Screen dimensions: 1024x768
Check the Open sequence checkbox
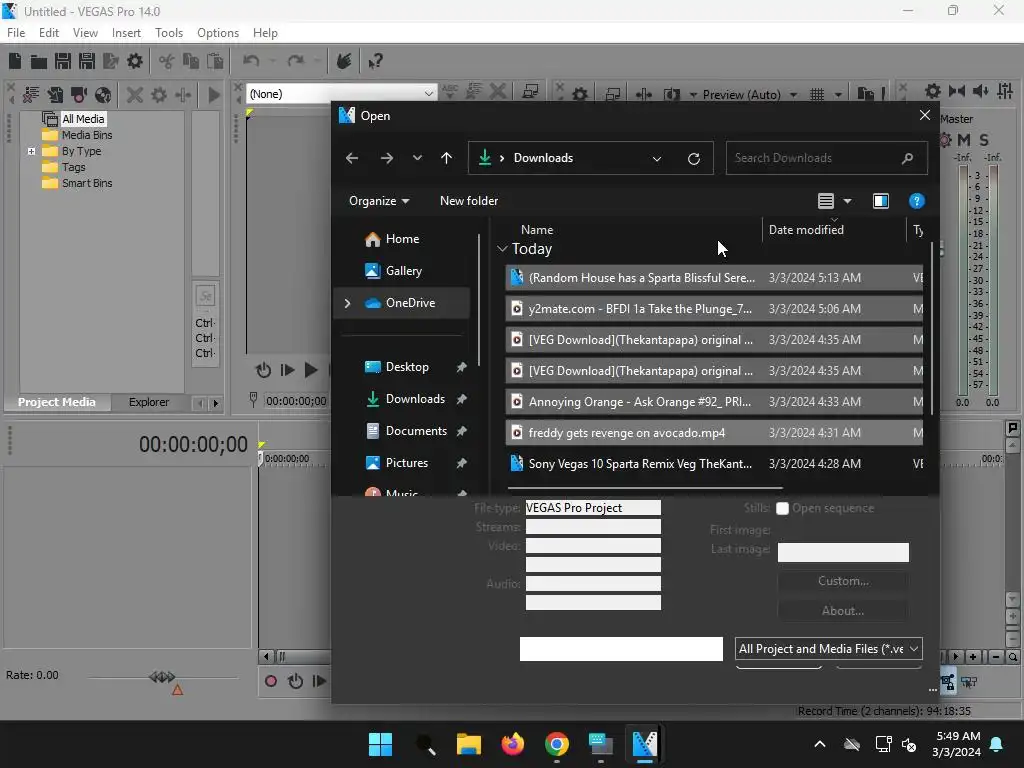click(x=782, y=508)
